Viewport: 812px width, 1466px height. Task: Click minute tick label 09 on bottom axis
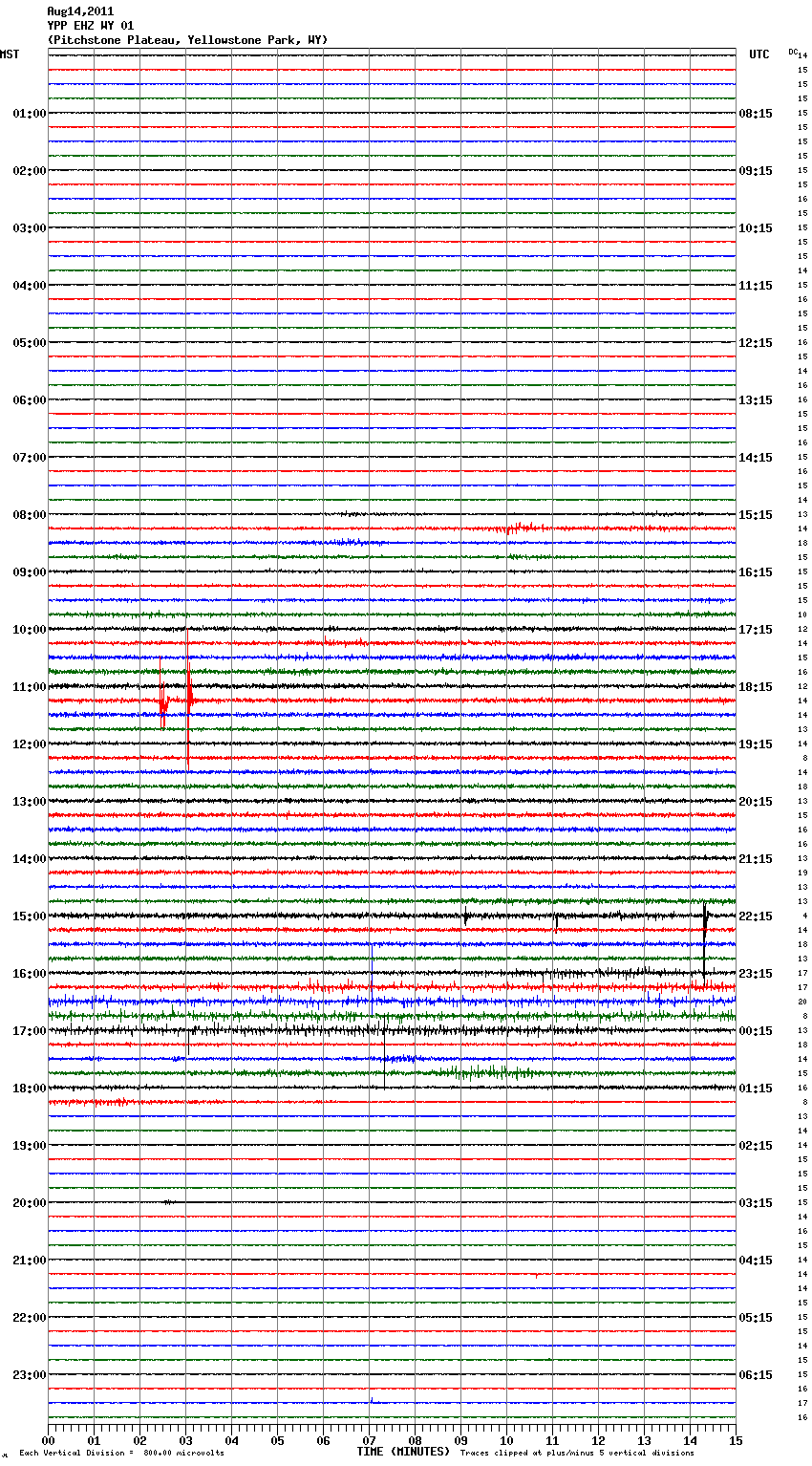point(460,1439)
